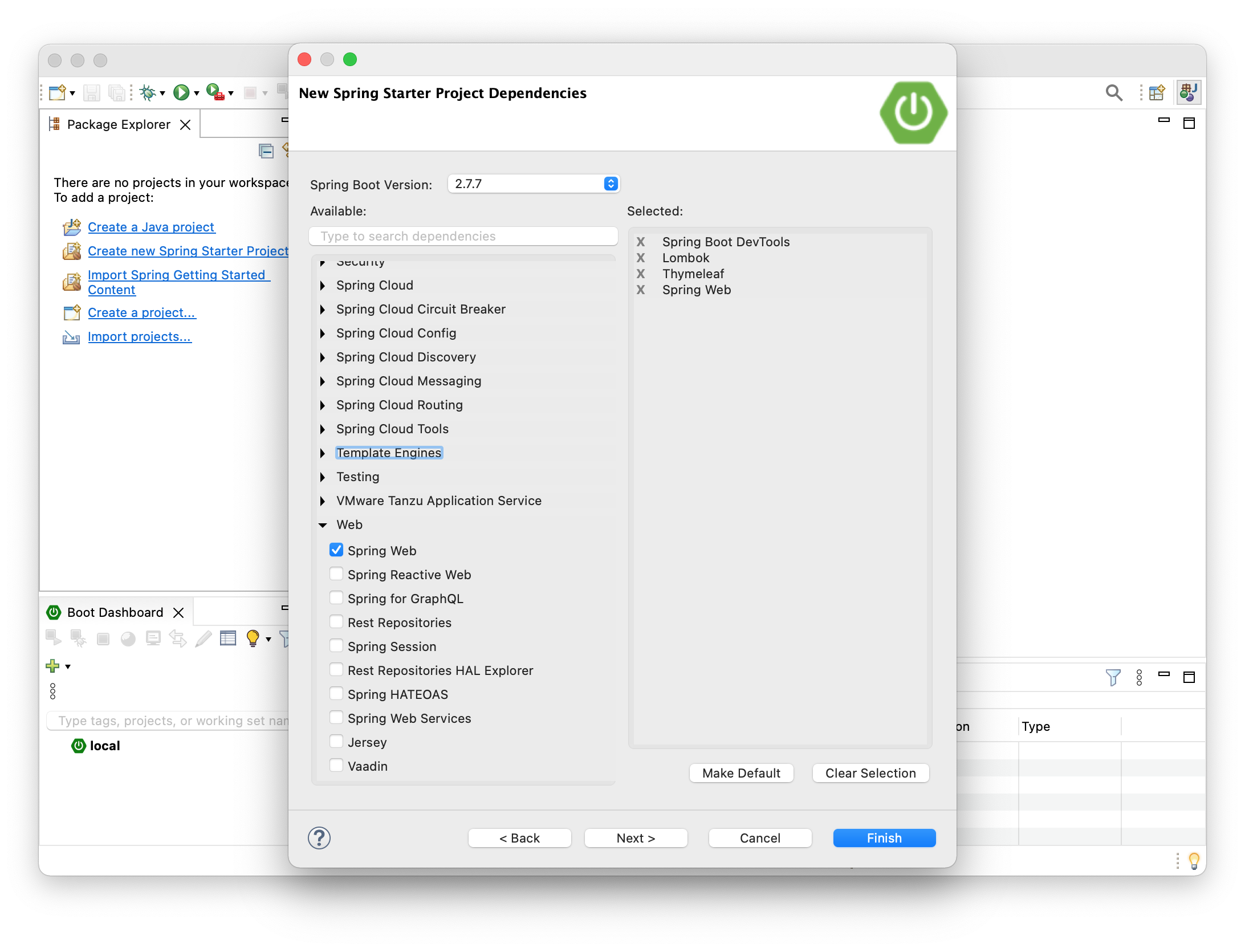This screenshot has width=1245, height=952.
Task: Select the Spring Session checkbox
Action: click(x=336, y=646)
